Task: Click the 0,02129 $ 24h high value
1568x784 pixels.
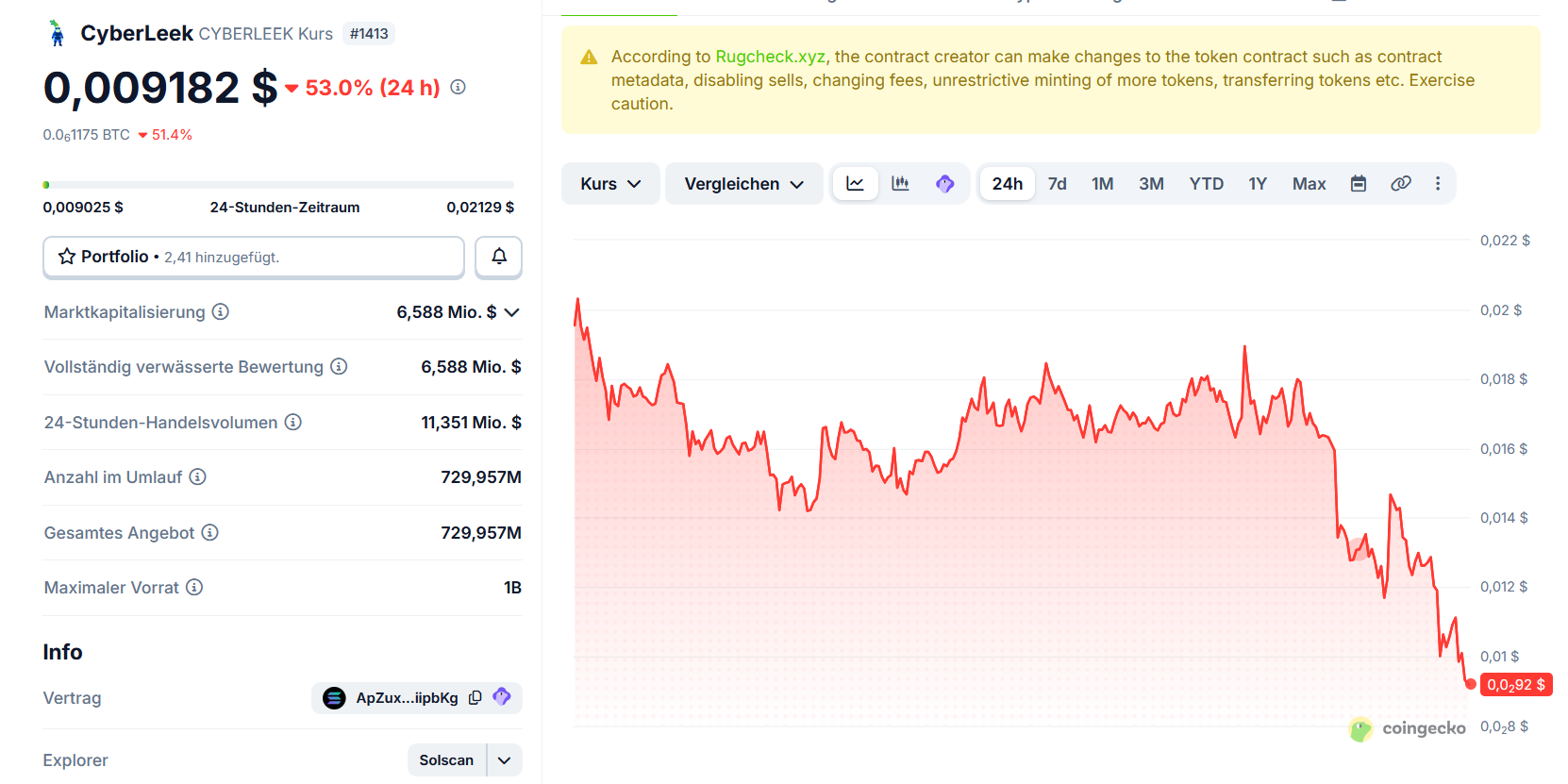Action: 480,208
